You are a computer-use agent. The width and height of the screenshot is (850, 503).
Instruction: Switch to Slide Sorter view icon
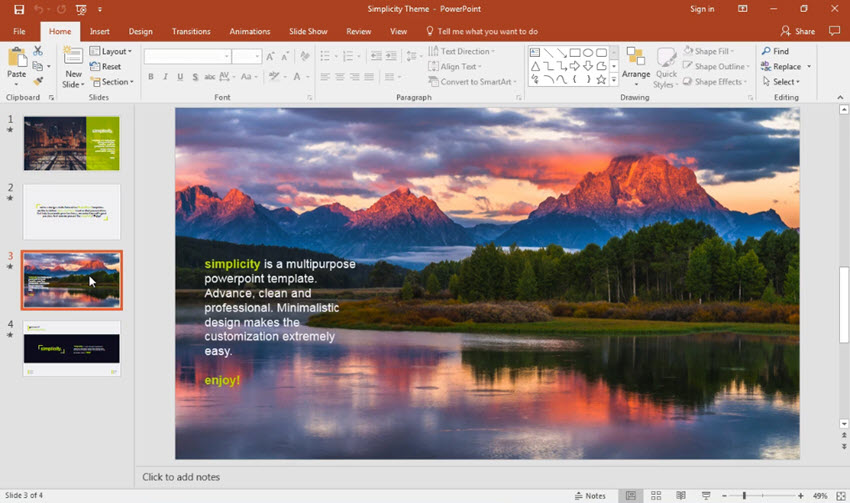(x=656, y=495)
